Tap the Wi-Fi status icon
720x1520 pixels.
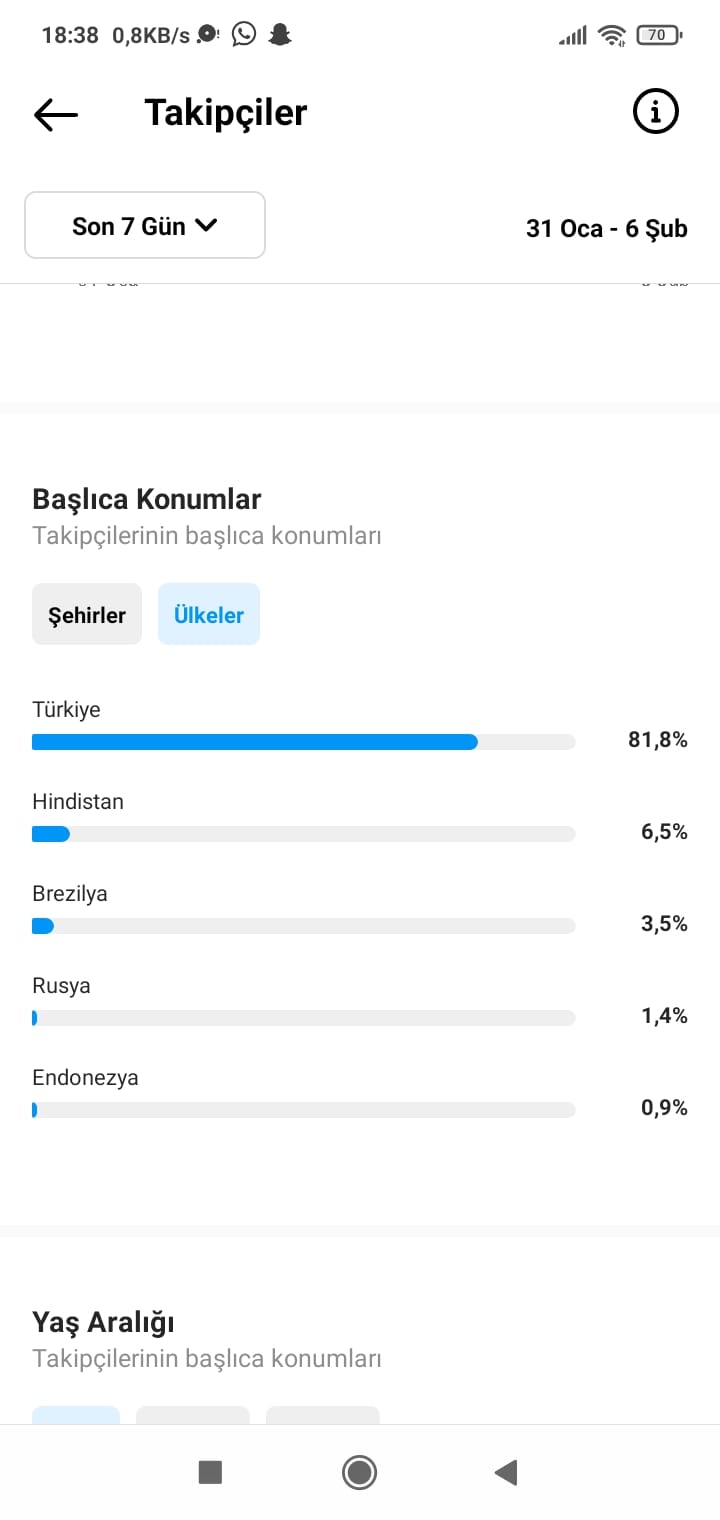click(x=611, y=36)
